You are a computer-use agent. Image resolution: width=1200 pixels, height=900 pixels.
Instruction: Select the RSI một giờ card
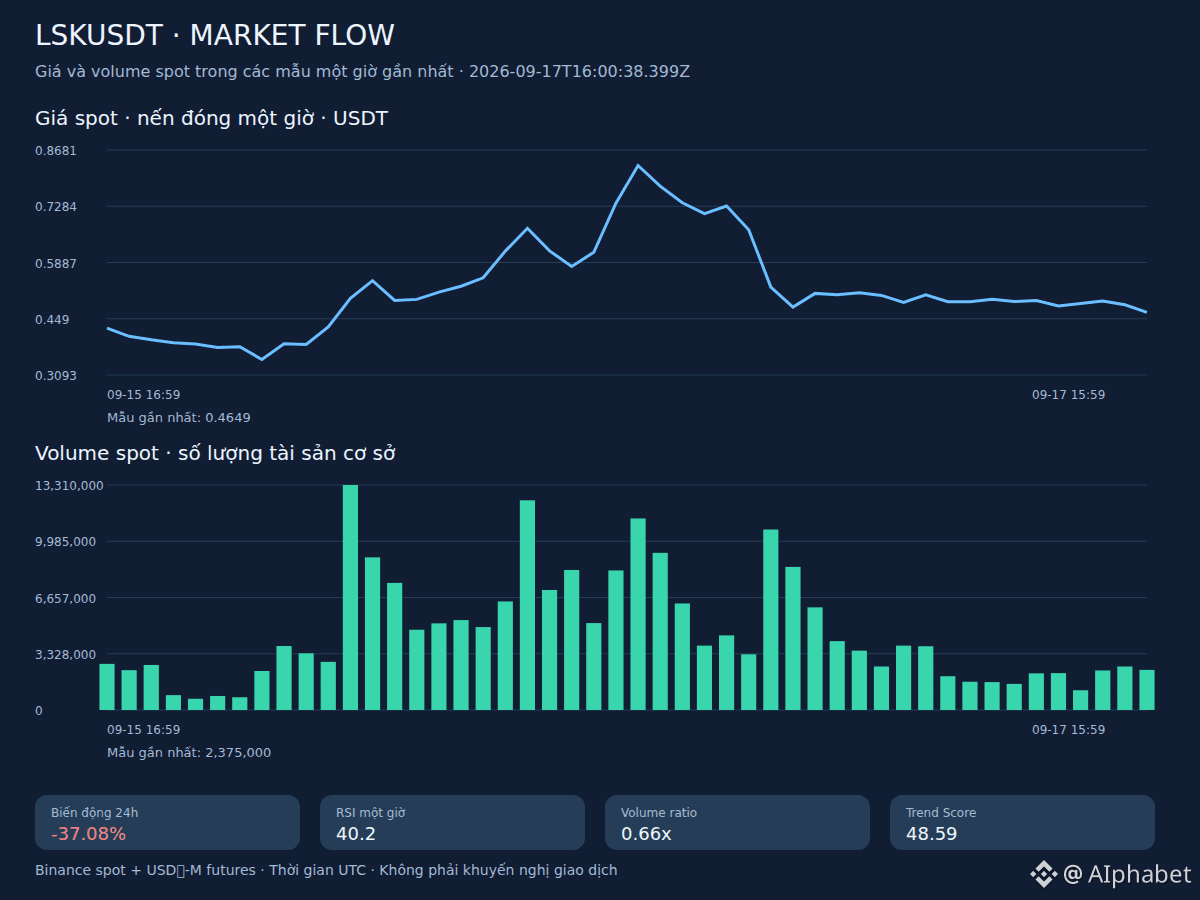pos(452,823)
